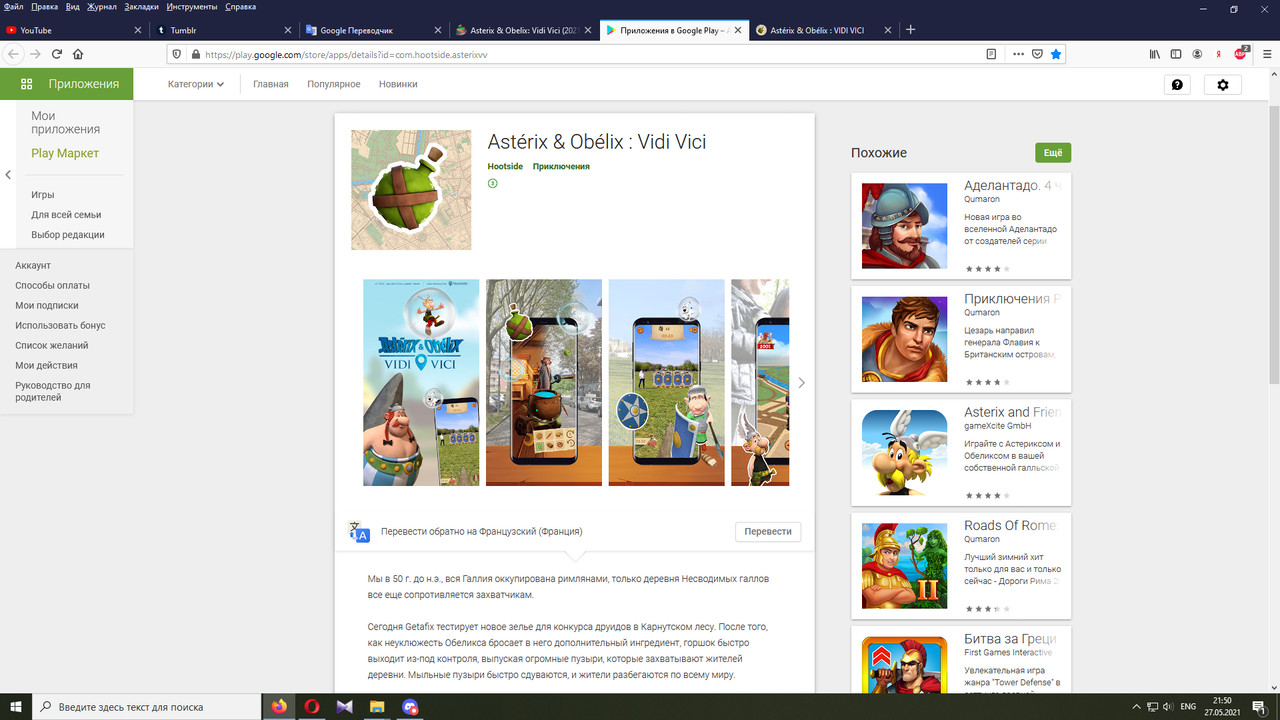This screenshot has height=720, width=1280.
Task: Open Firefox library icon
Action: click(x=1154, y=54)
